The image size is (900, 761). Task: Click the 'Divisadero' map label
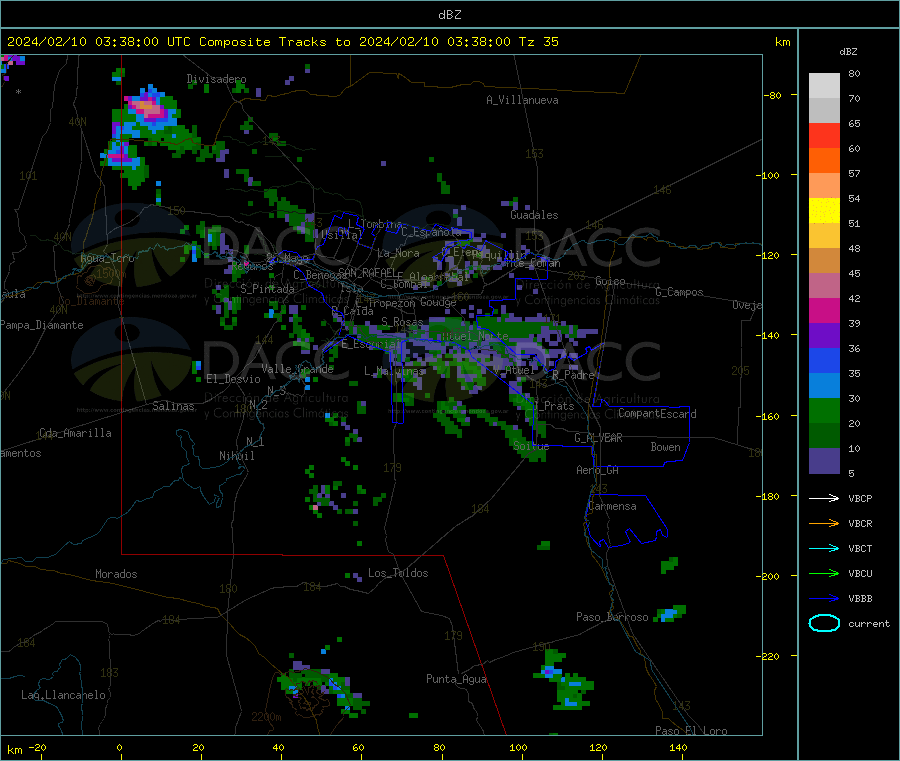coord(216,79)
